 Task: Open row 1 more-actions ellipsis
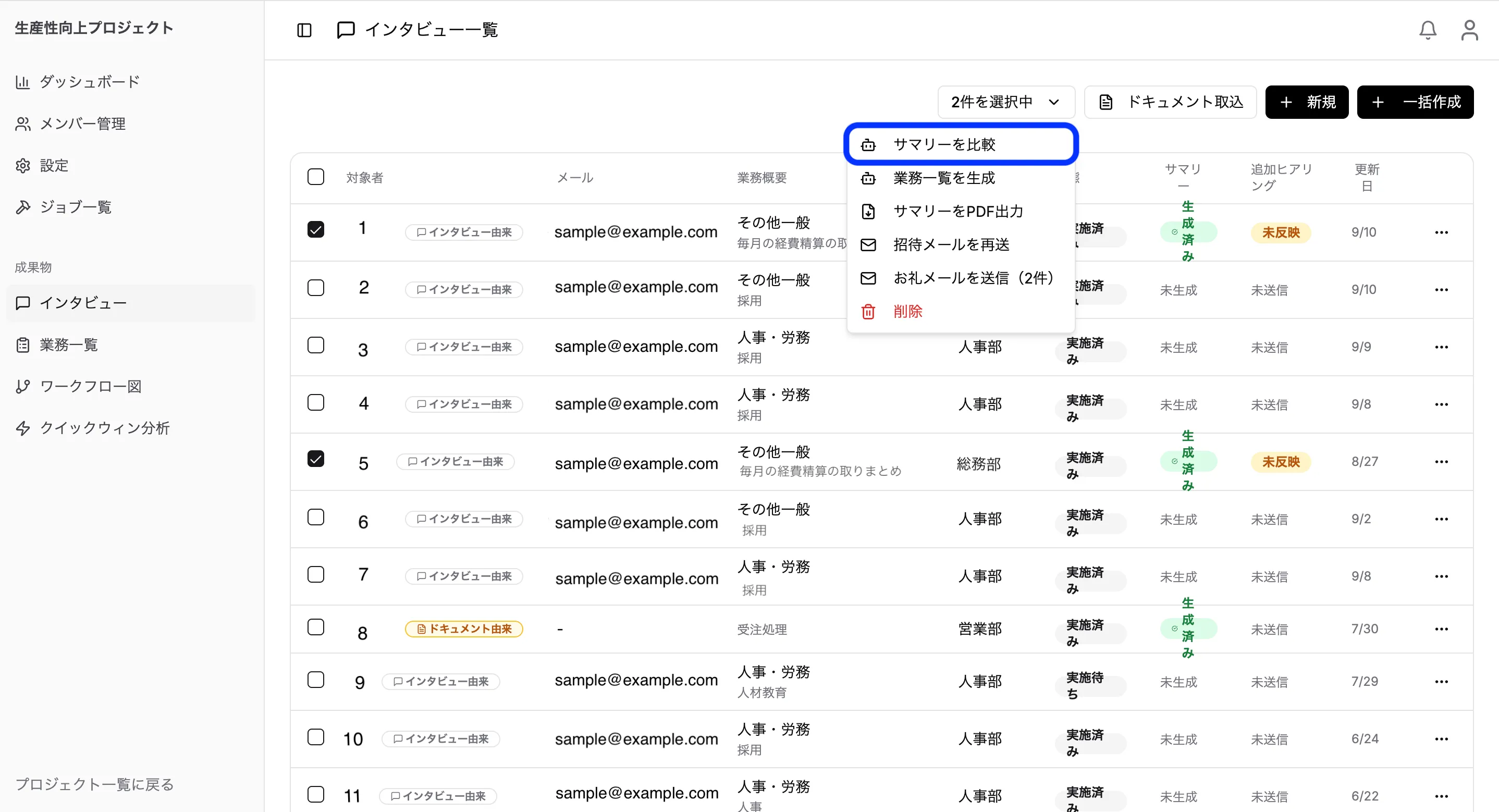tap(1441, 232)
